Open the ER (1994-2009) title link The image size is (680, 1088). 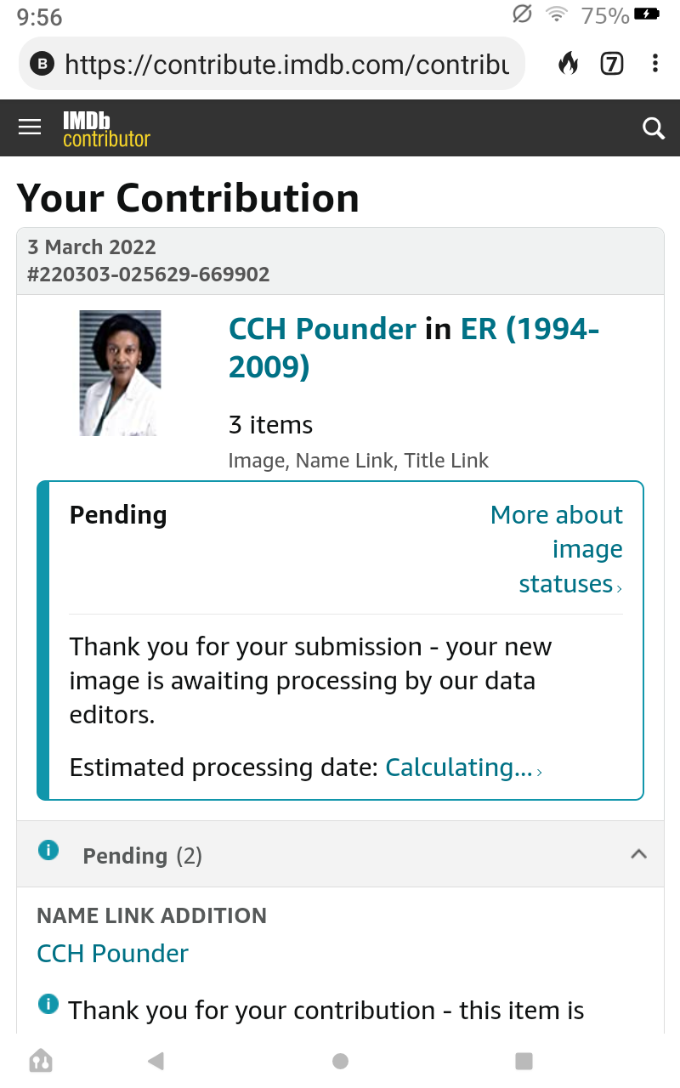(529, 329)
